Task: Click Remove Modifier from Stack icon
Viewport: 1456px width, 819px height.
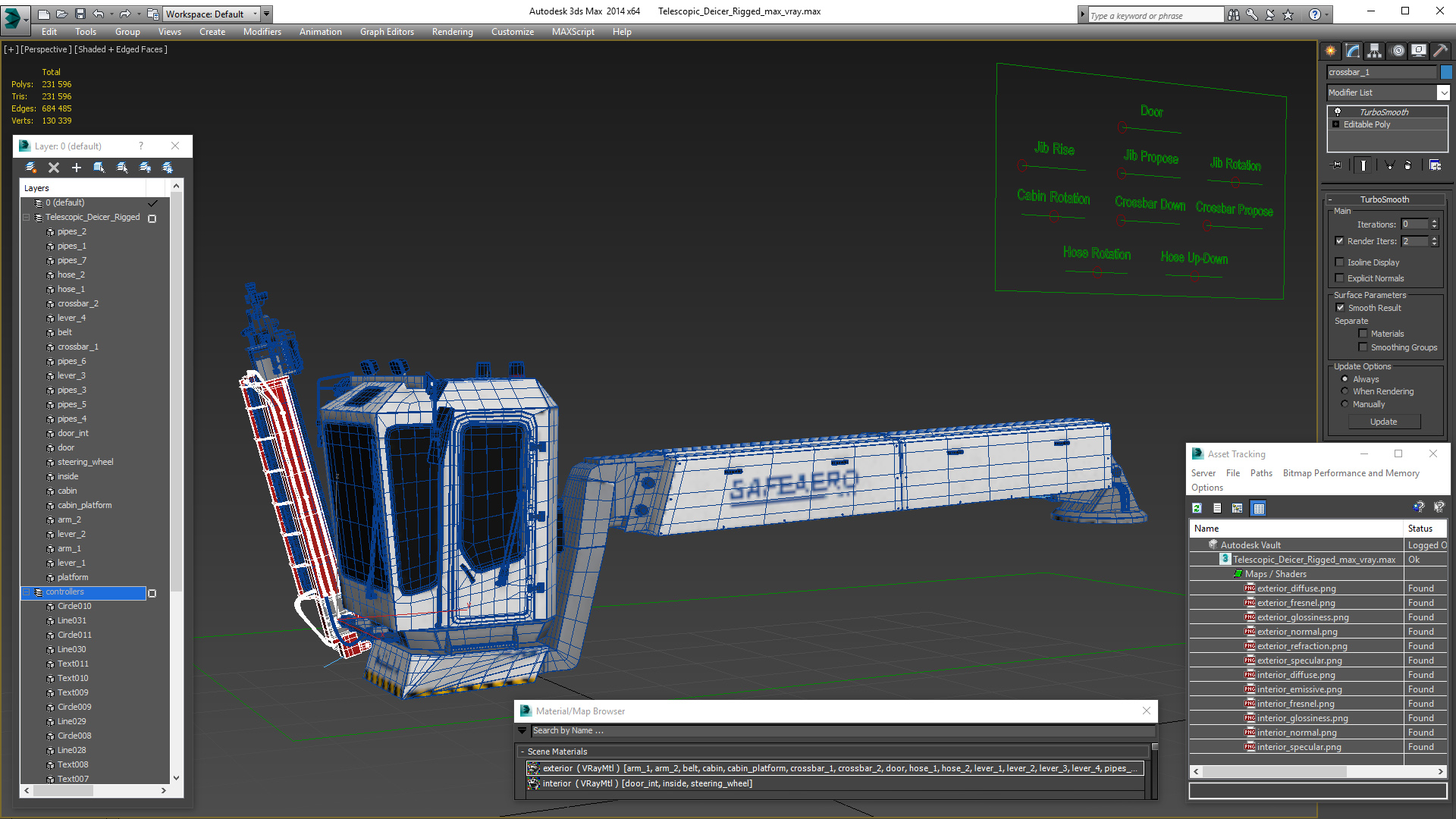Action: (1408, 165)
